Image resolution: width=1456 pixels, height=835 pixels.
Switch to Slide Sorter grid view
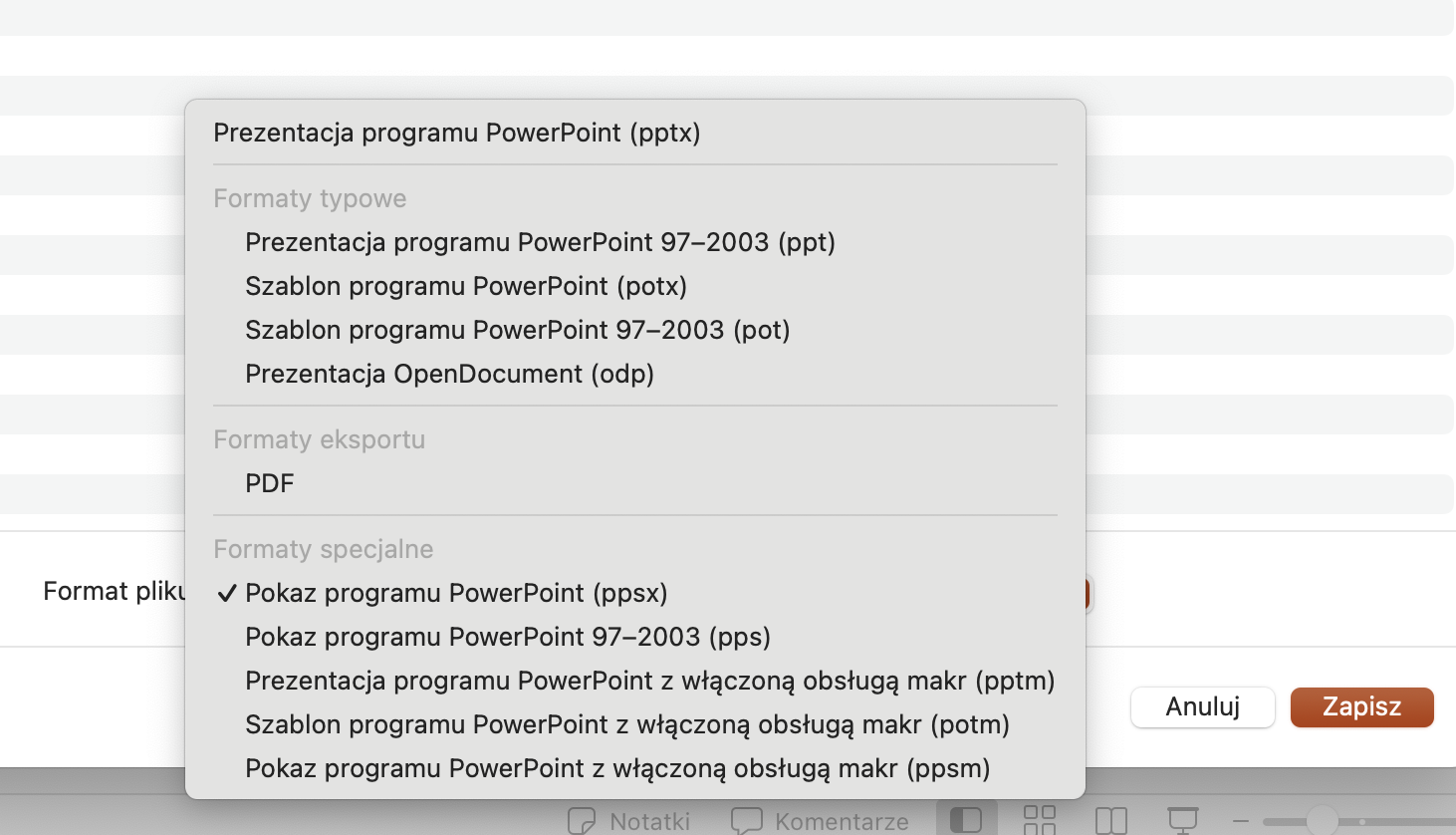click(x=1040, y=820)
